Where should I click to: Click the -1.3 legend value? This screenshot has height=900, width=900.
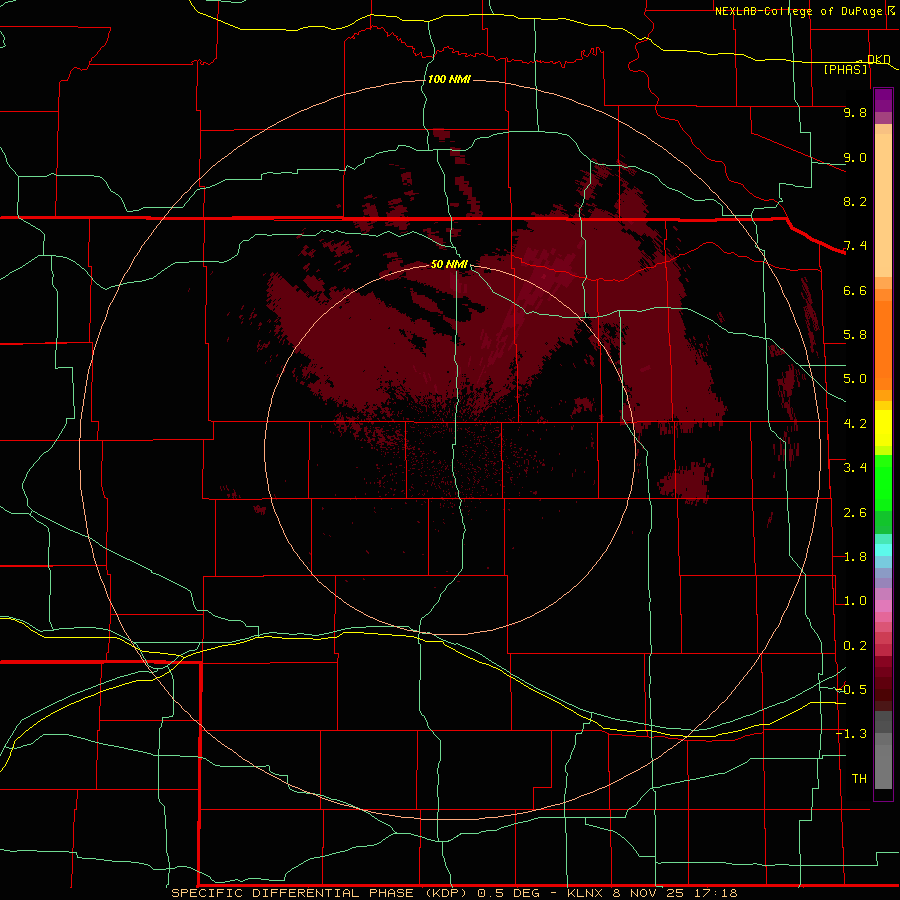tap(852, 734)
